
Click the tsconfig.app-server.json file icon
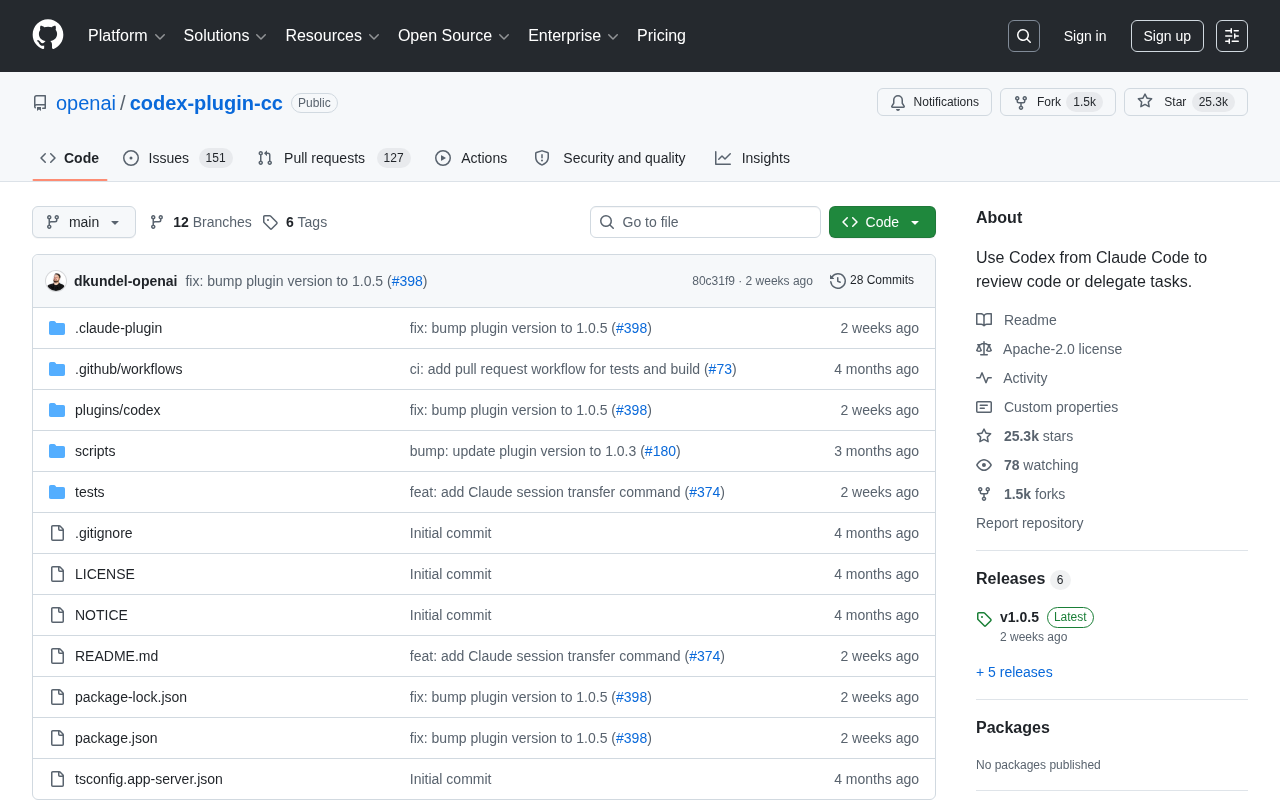pos(57,779)
